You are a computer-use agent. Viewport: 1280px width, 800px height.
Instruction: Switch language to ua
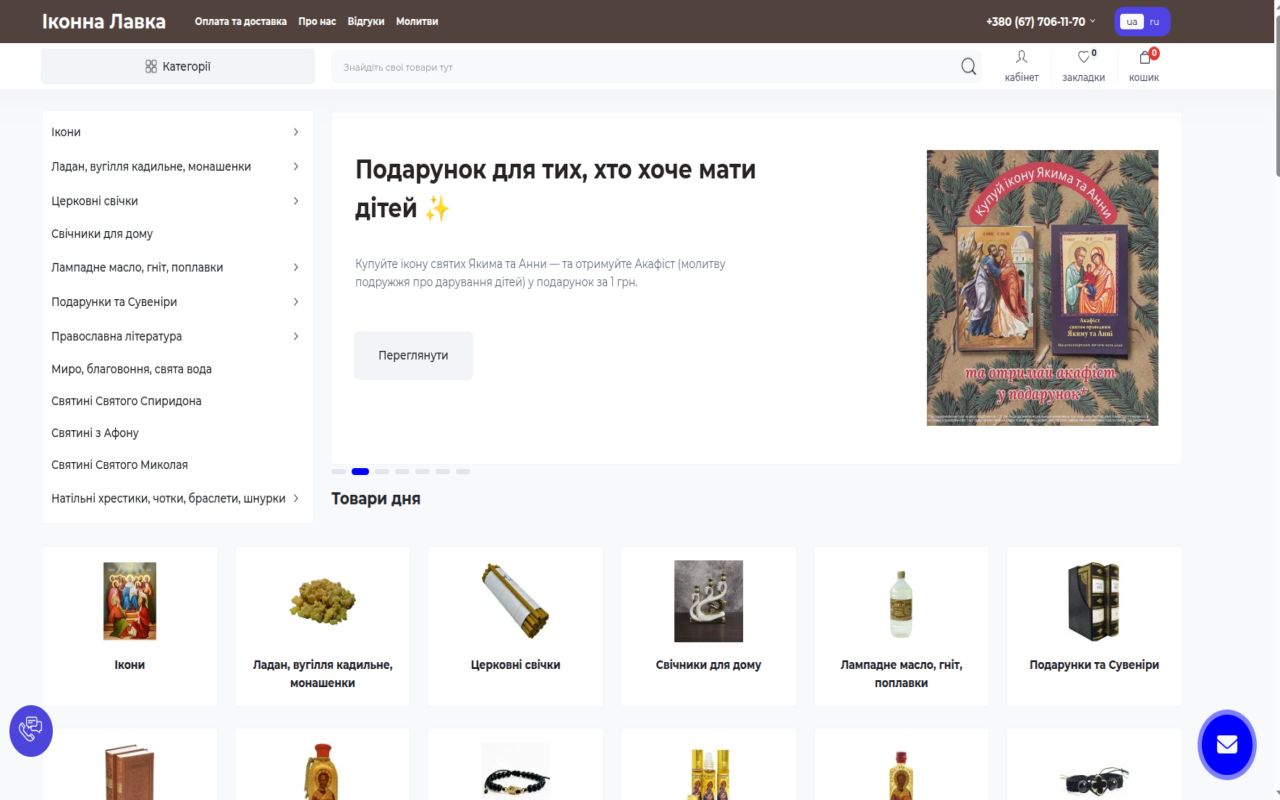[x=1132, y=21]
